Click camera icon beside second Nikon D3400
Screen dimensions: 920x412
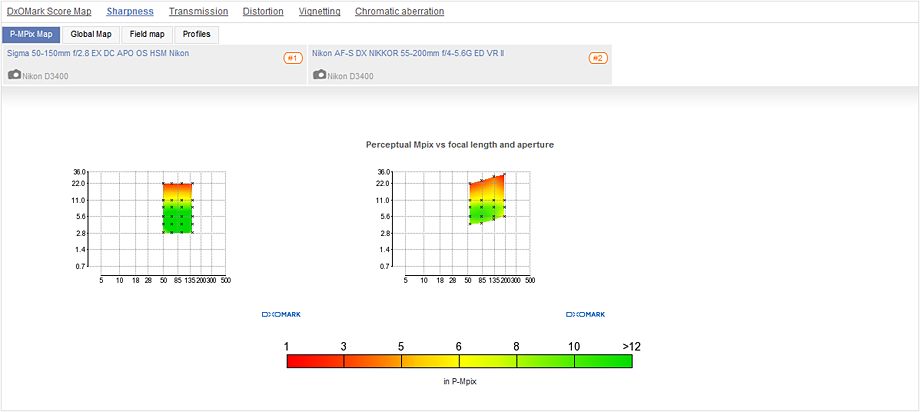(x=320, y=75)
